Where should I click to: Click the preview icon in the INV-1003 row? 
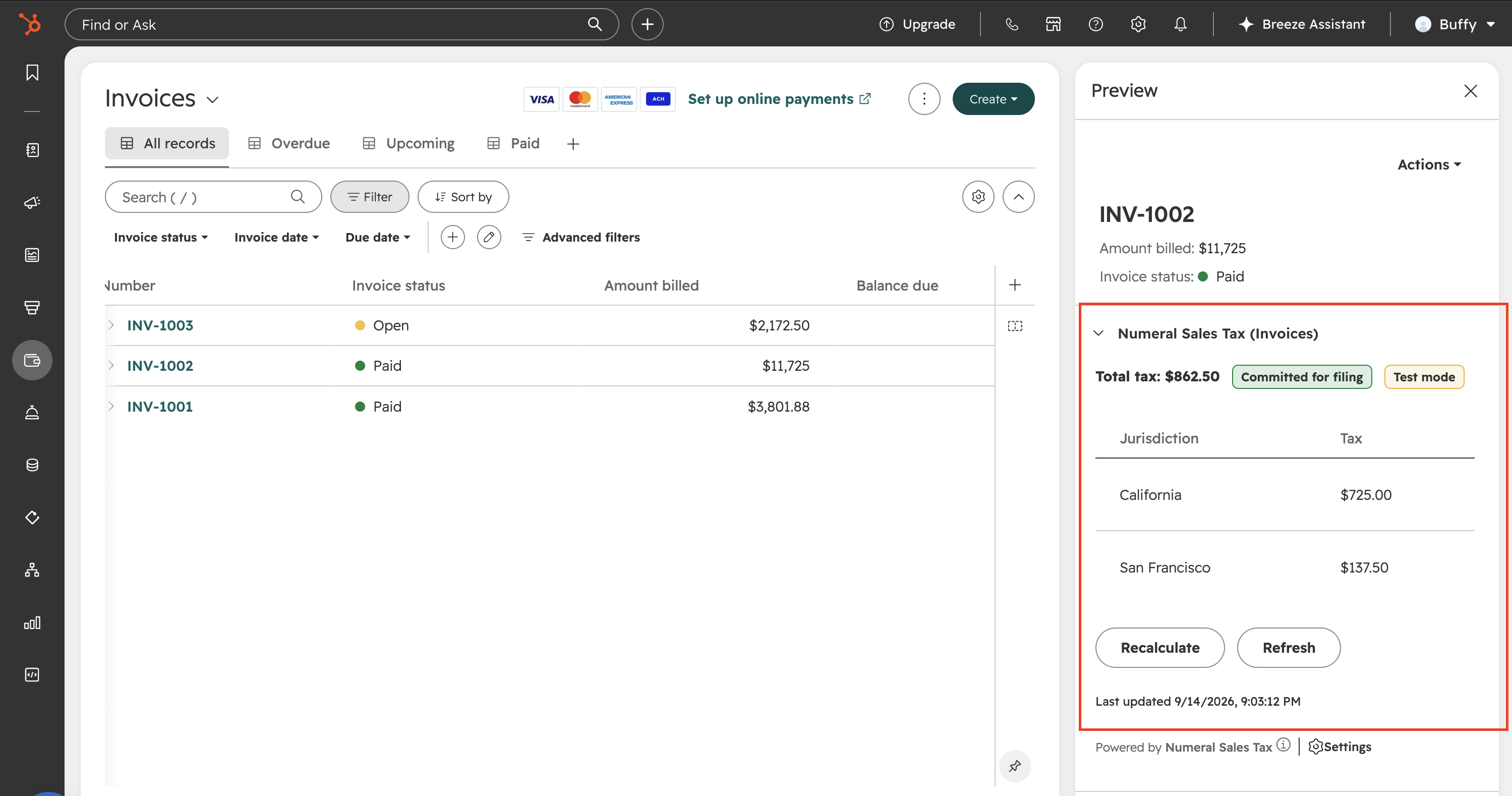tap(1015, 326)
